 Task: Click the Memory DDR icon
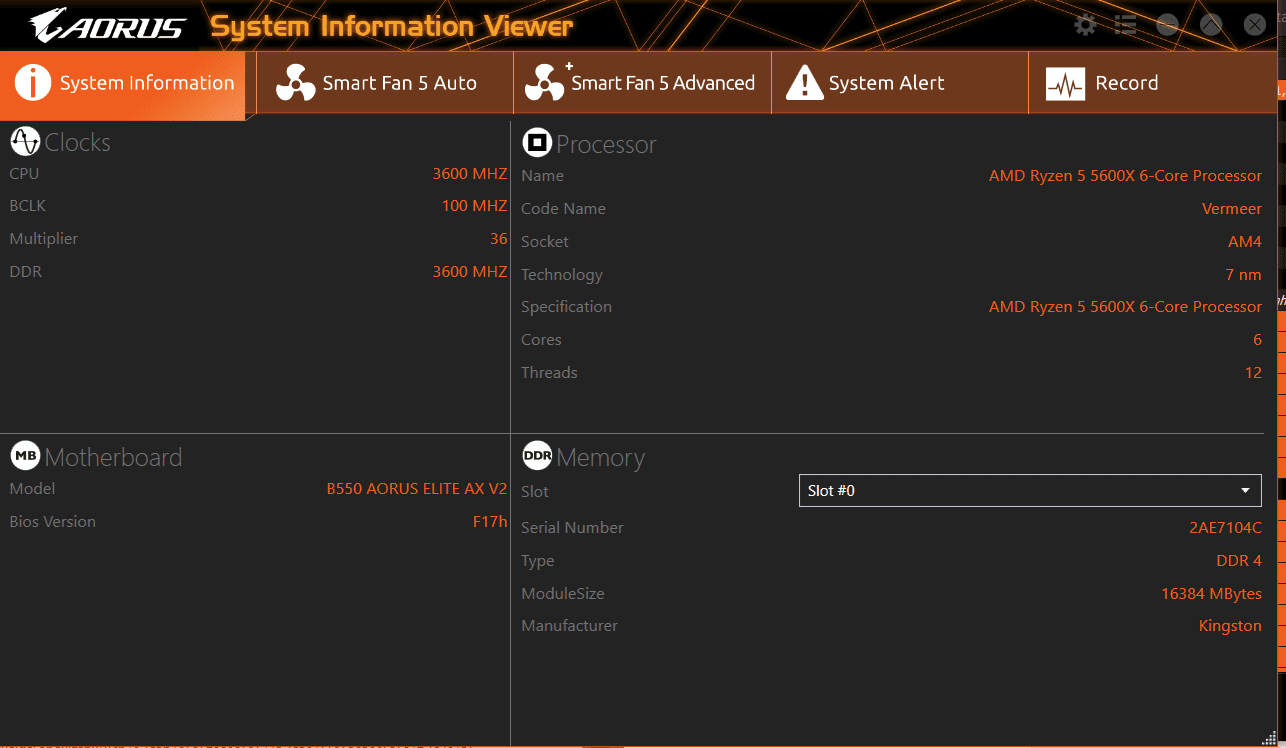click(537, 456)
